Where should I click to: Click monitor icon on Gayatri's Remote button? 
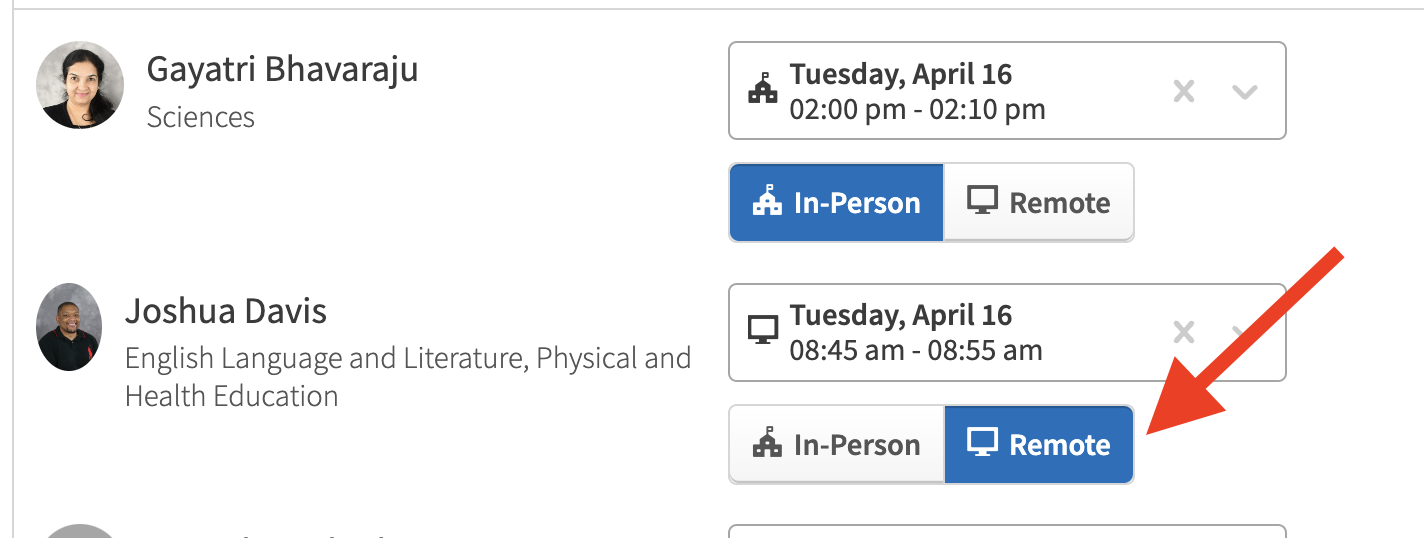(982, 202)
